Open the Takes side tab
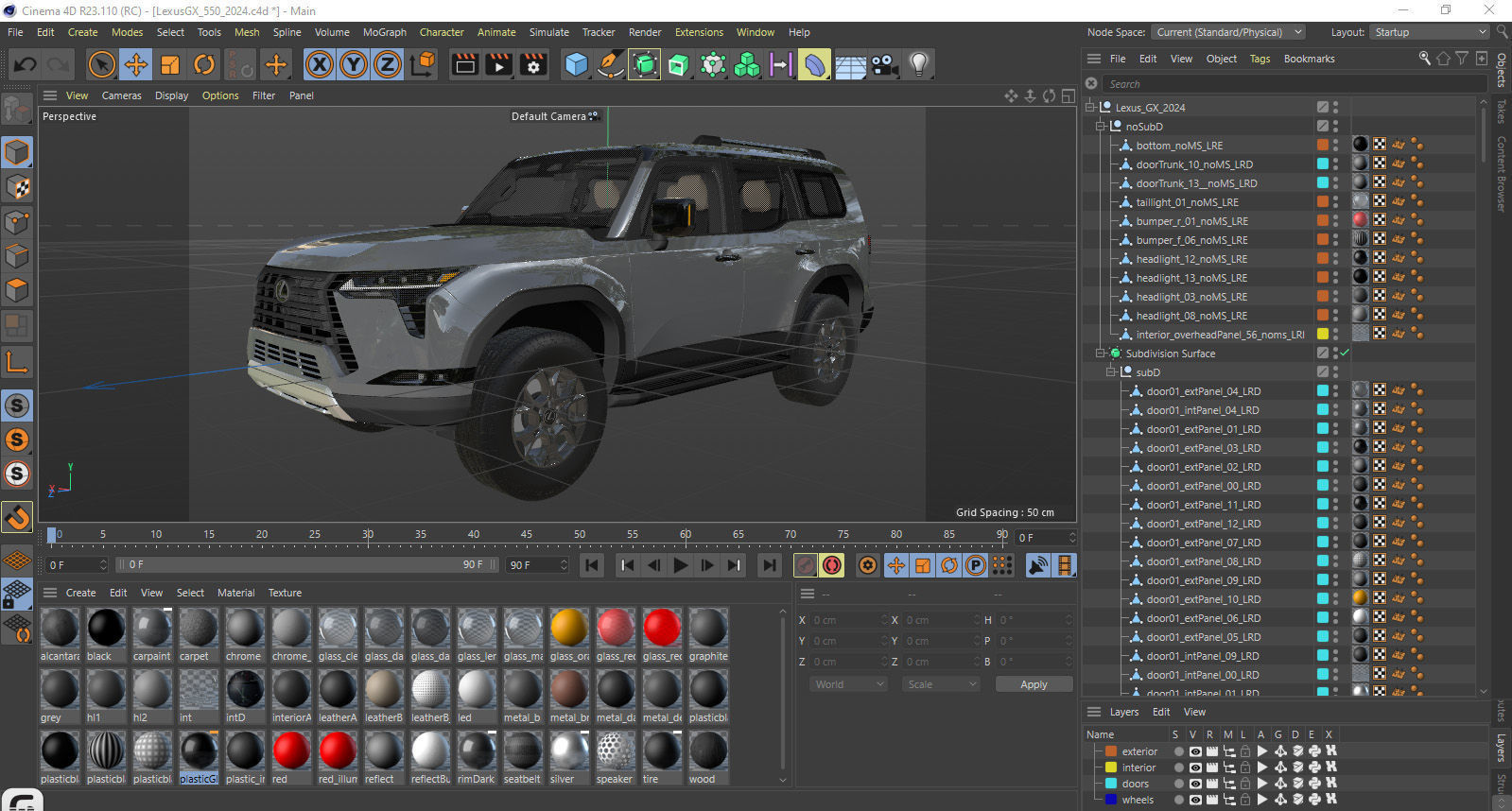Image resolution: width=1512 pixels, height=811 pixels. [1501, 112]
